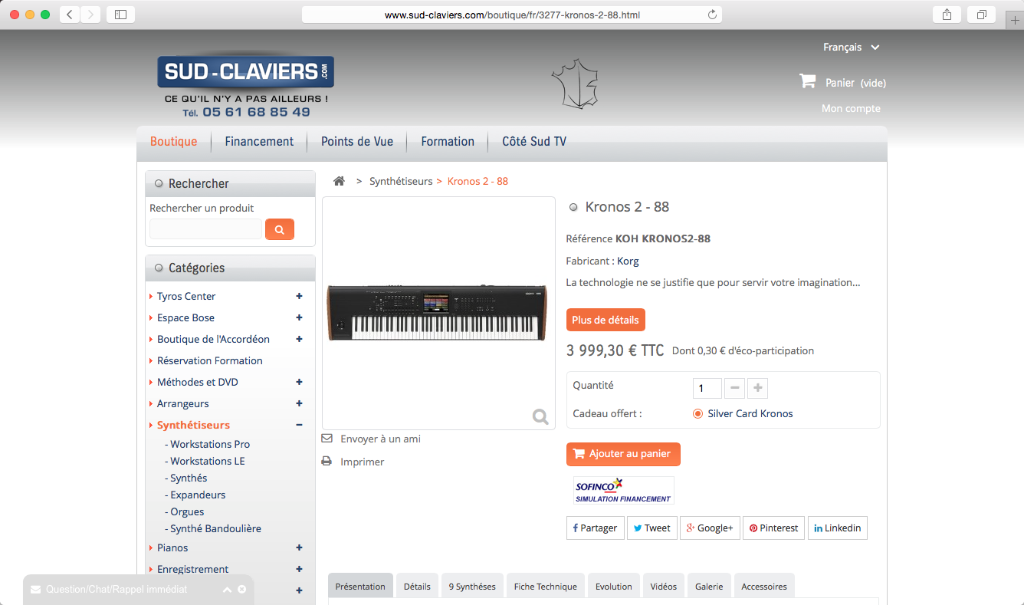Viewport: 1024px width, 605px height.
Task: Click the Ajouter au panier button
Action: [x=623, y=454]
